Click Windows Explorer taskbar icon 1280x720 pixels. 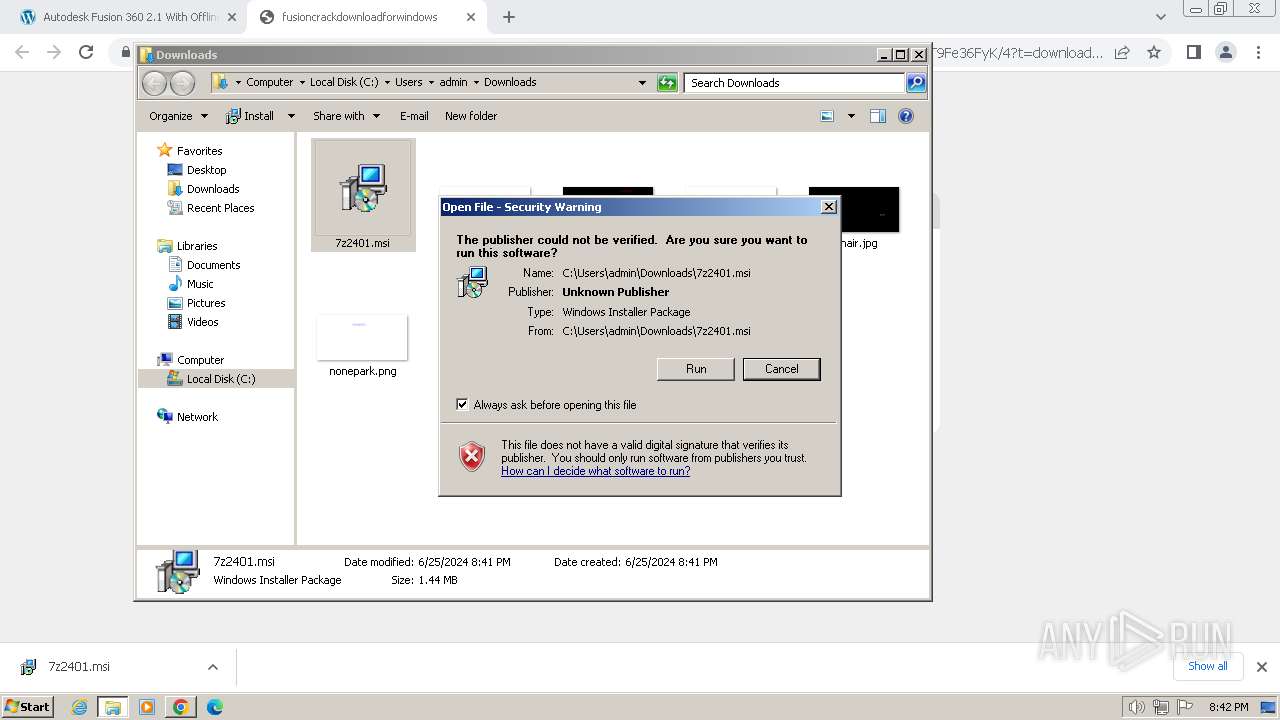[x=113, y=707]
